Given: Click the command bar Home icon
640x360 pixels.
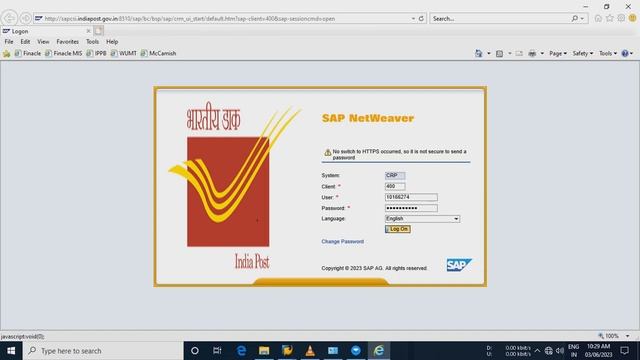Looking at the screenshot, I should point(478,53).
